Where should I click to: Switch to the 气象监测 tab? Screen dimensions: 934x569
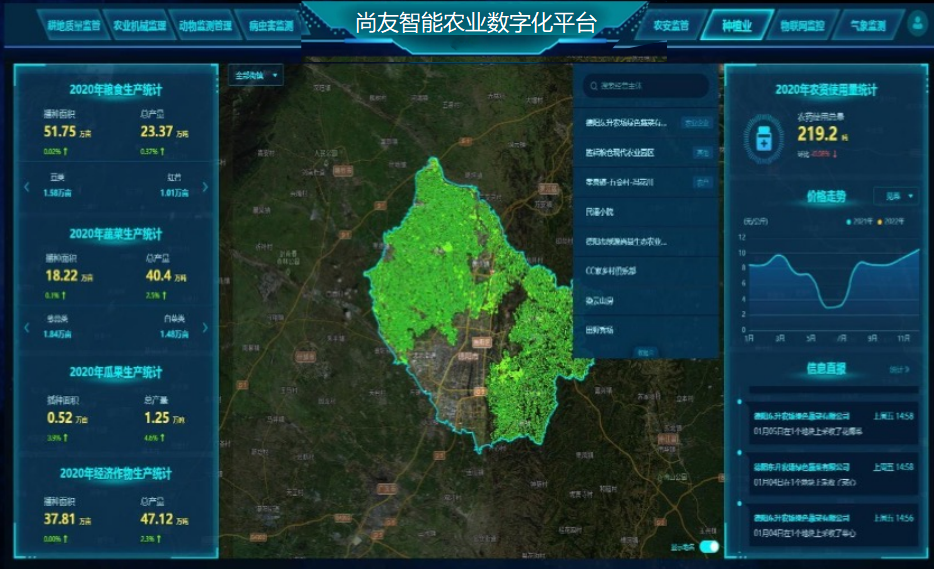point(868,26)
